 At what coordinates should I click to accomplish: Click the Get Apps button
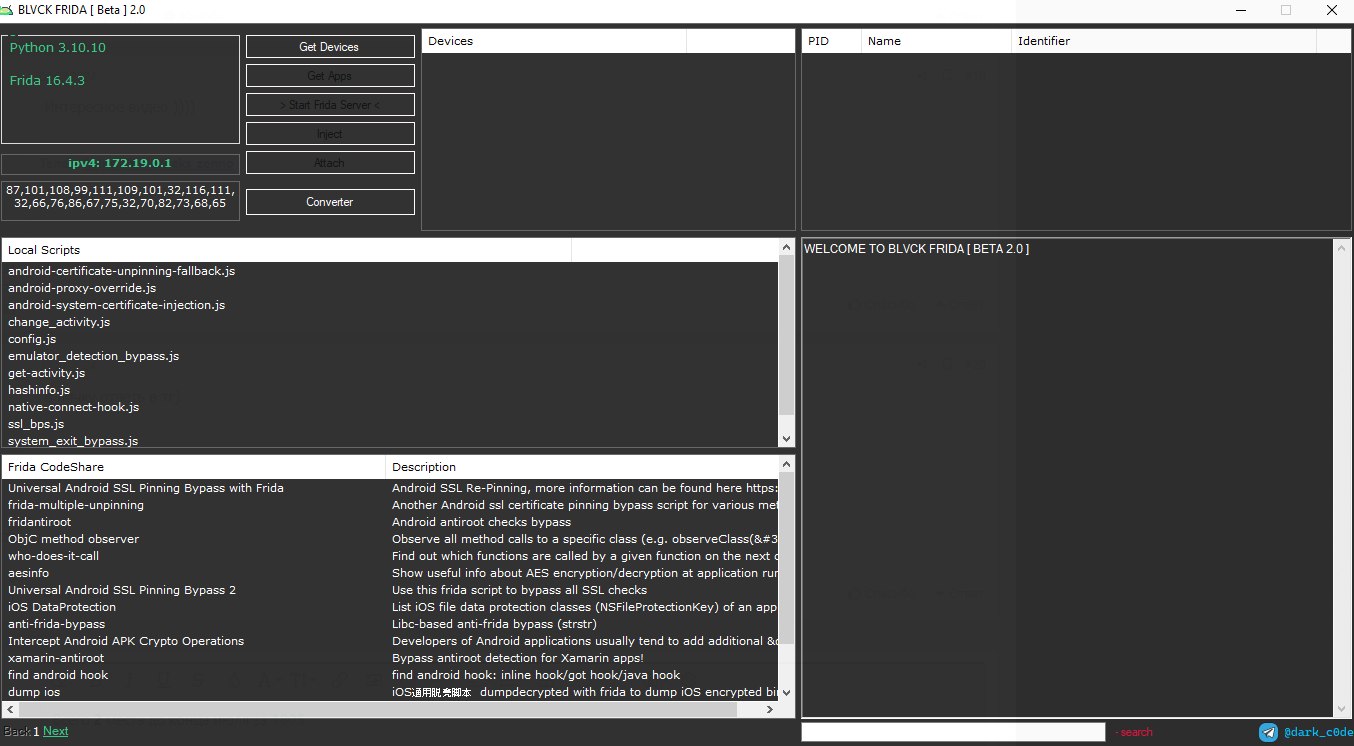tap(330, 76)
